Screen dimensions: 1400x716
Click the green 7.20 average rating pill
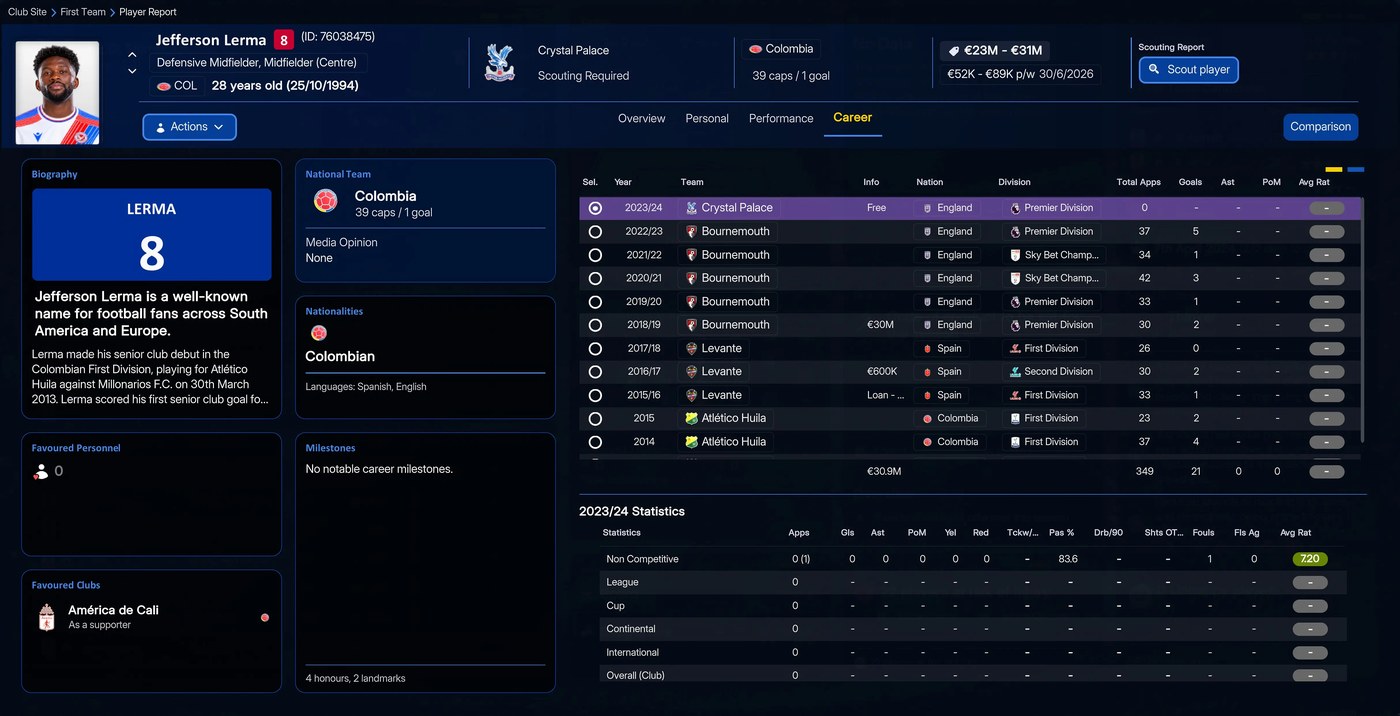[x=1310, y=559]
